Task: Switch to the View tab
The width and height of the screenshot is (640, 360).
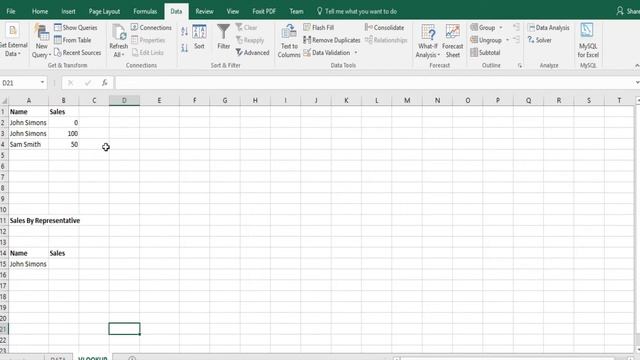Action: 233,11
